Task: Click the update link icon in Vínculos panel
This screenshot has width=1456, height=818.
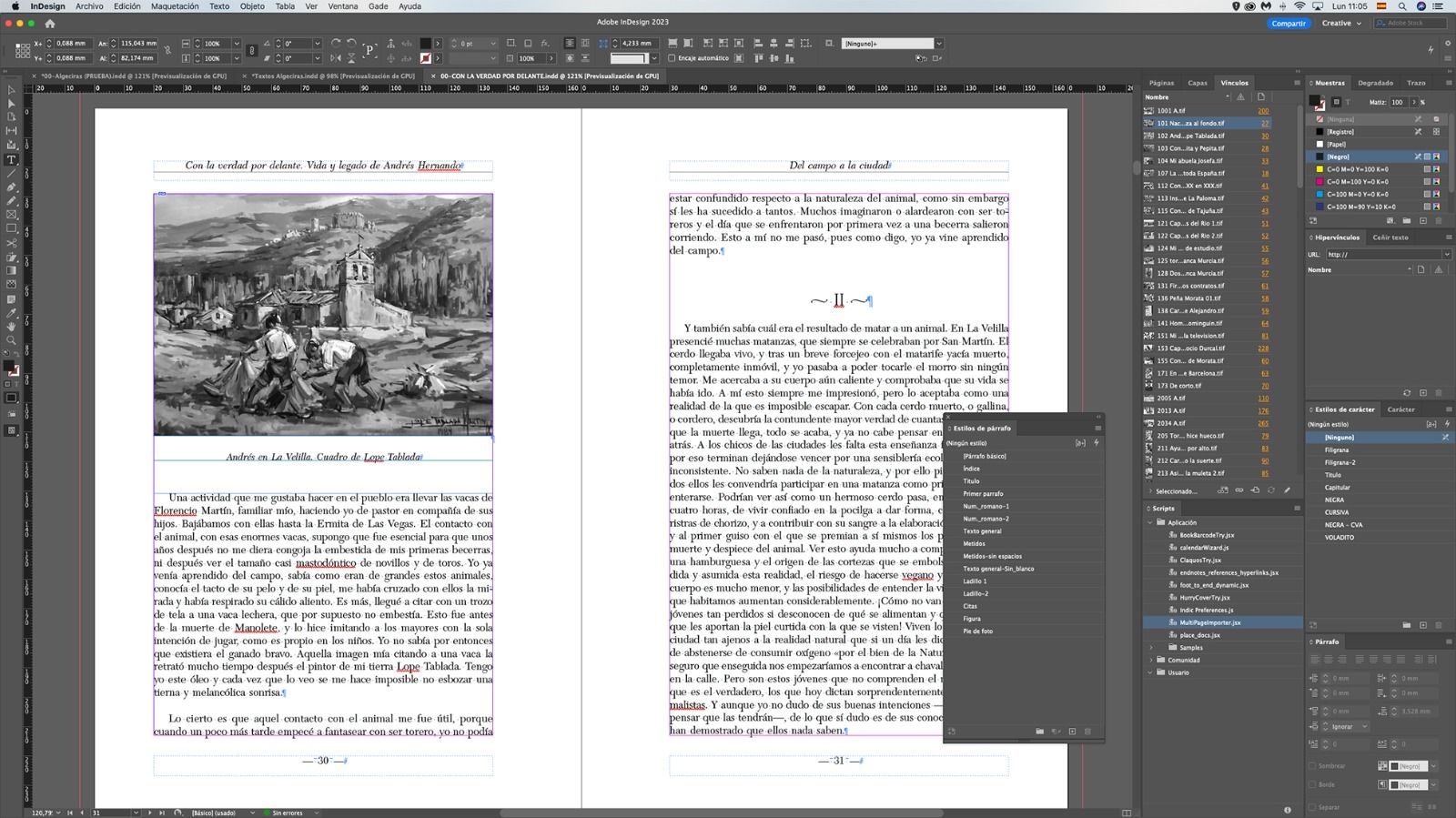Action: point(1271,490)
